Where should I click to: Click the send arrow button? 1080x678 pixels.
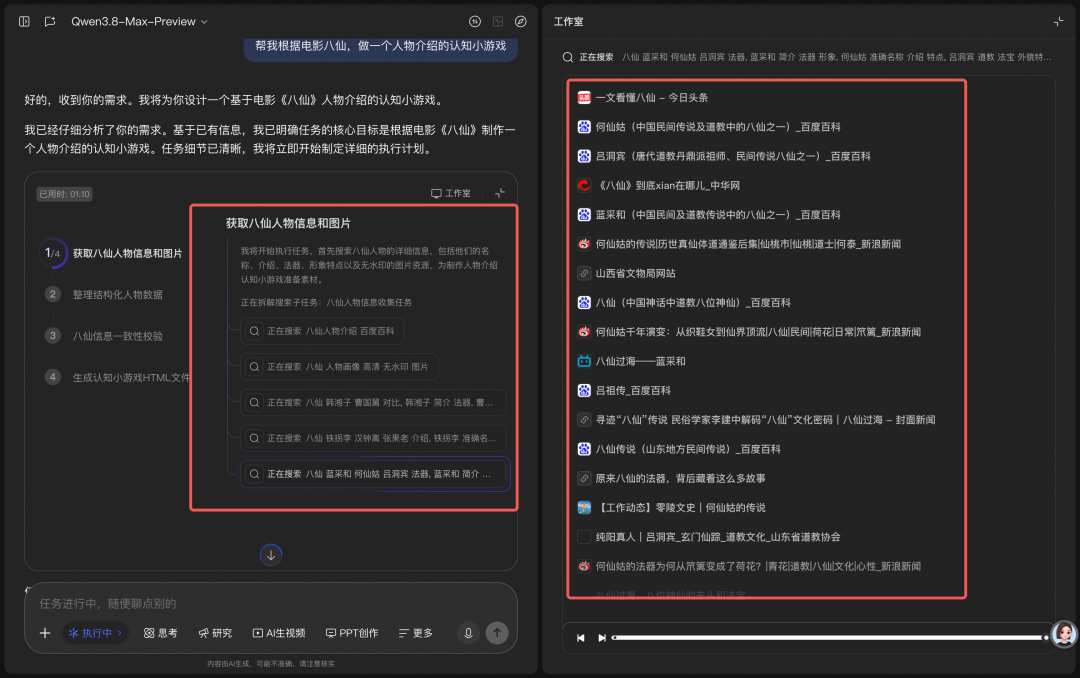pyautogui.click(x=497, y=633)
